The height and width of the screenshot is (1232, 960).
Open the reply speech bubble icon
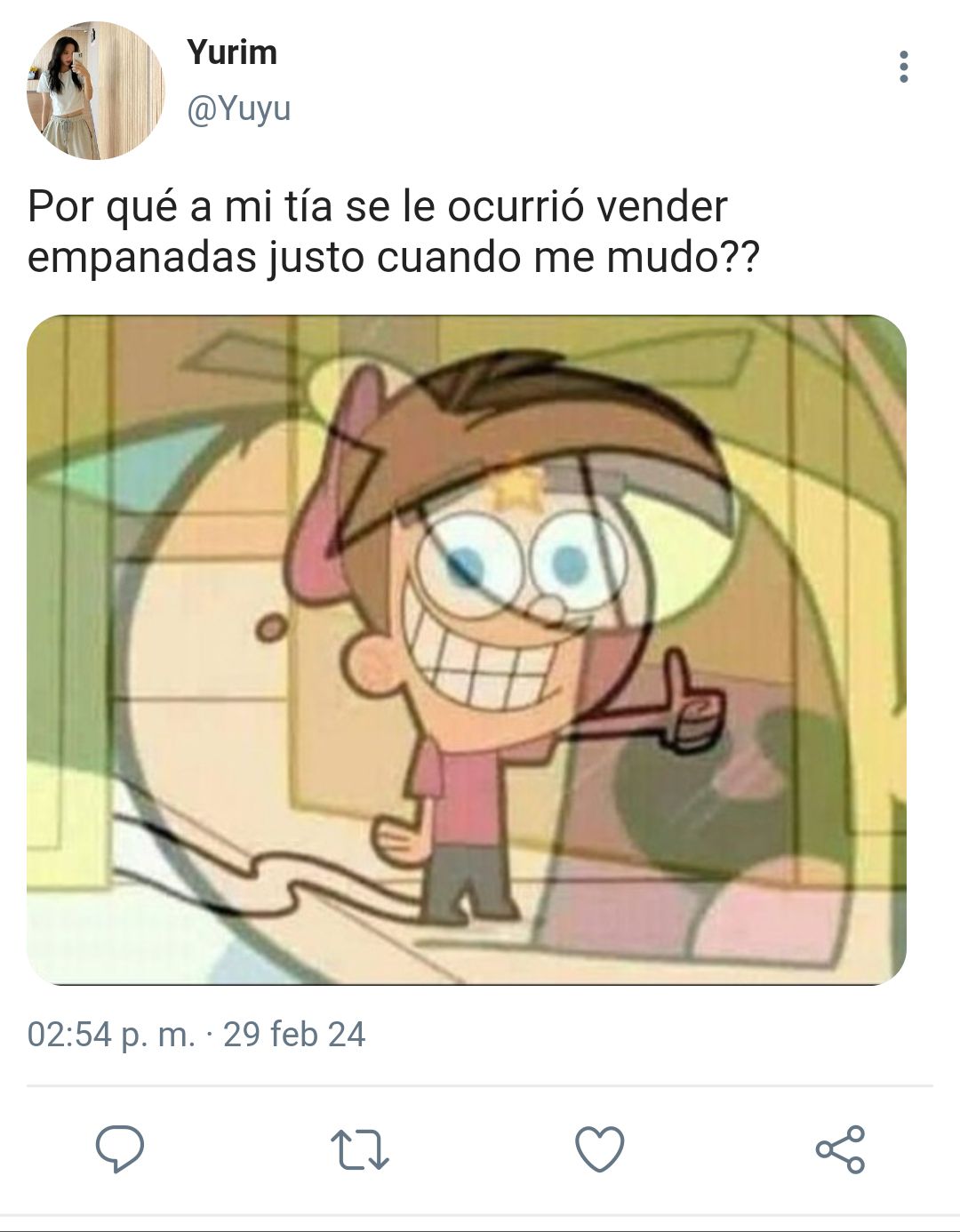click(x=120, y=1148)
